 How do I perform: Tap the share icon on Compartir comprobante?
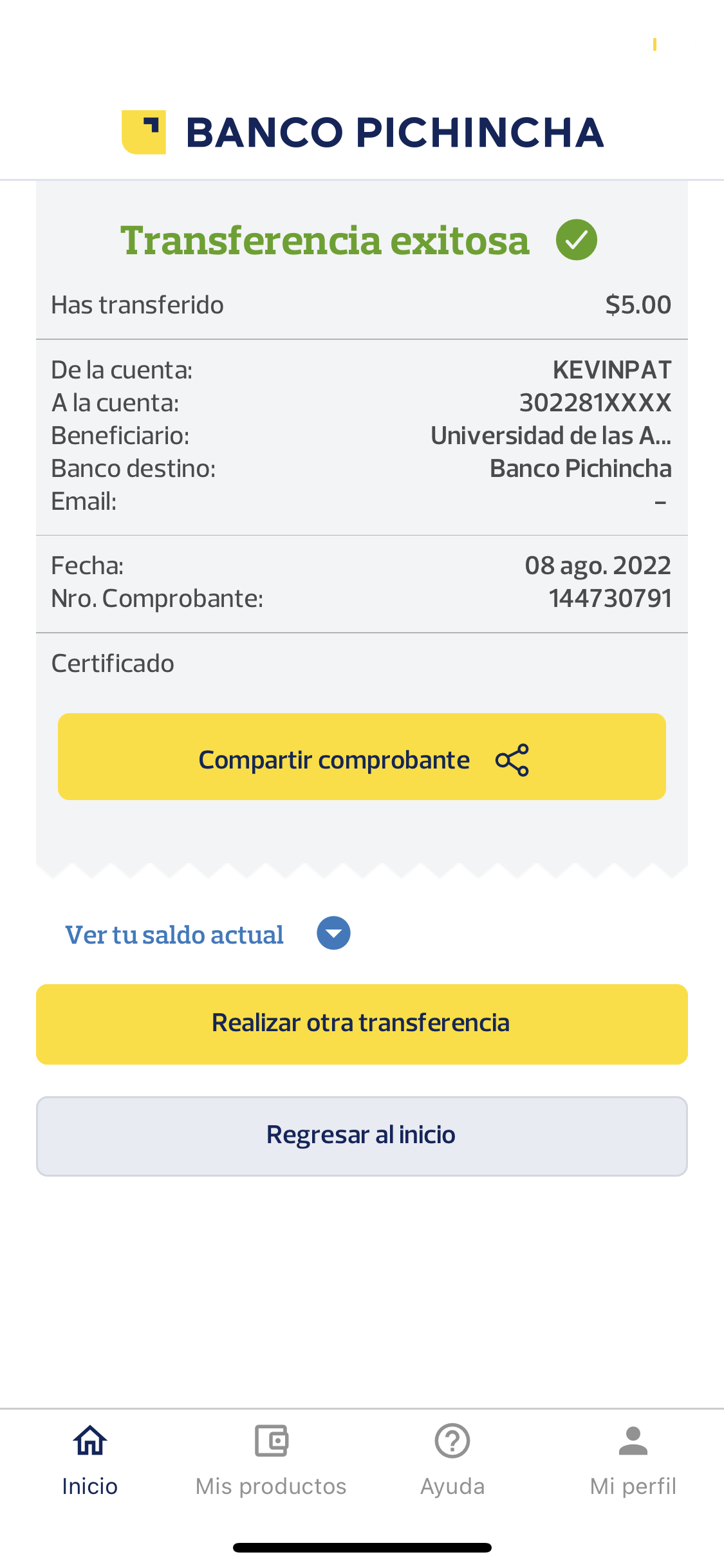pyautogui.click(x=512, y=760)
